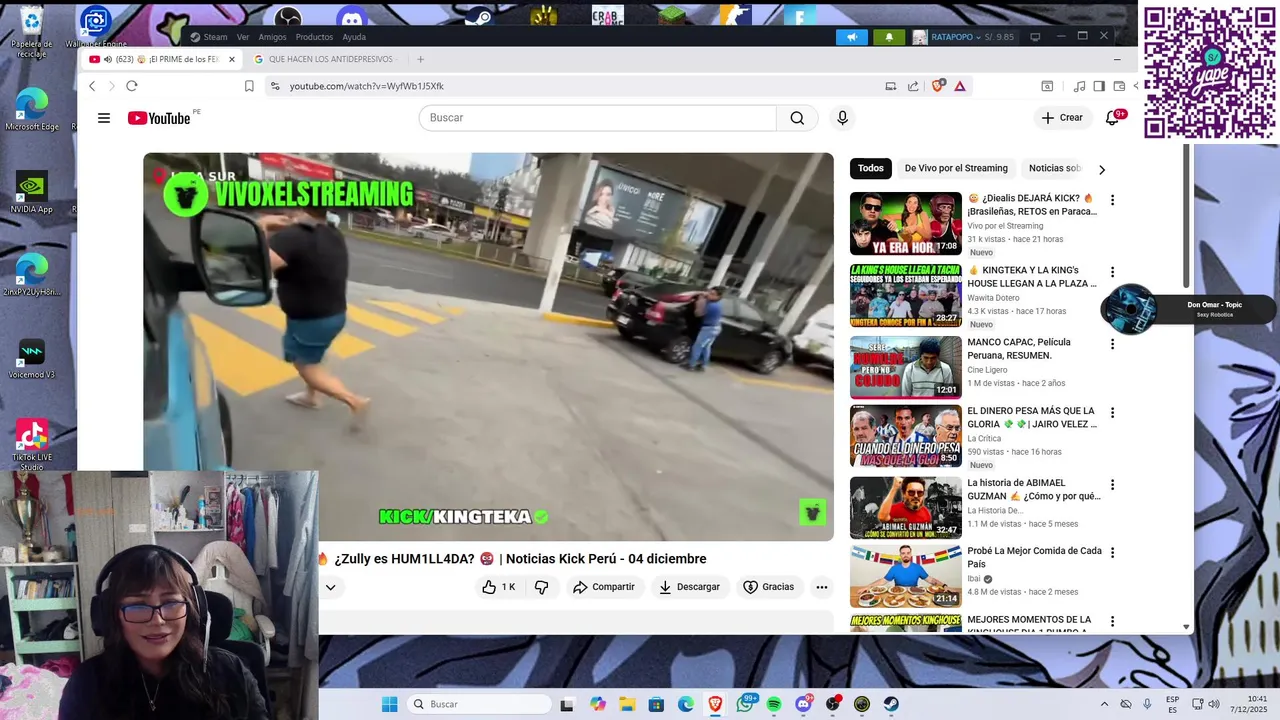Open Ayuda menu in Steam window

354,37
